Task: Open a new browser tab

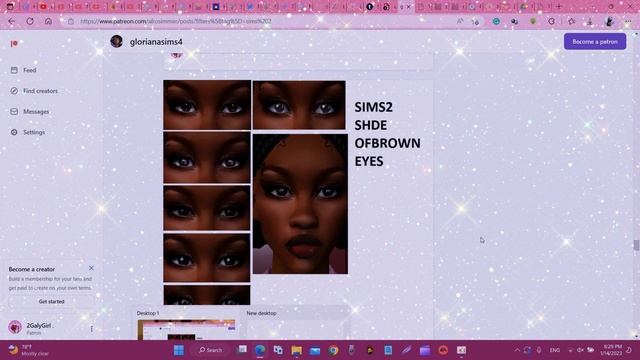Action: click(559, 7)
